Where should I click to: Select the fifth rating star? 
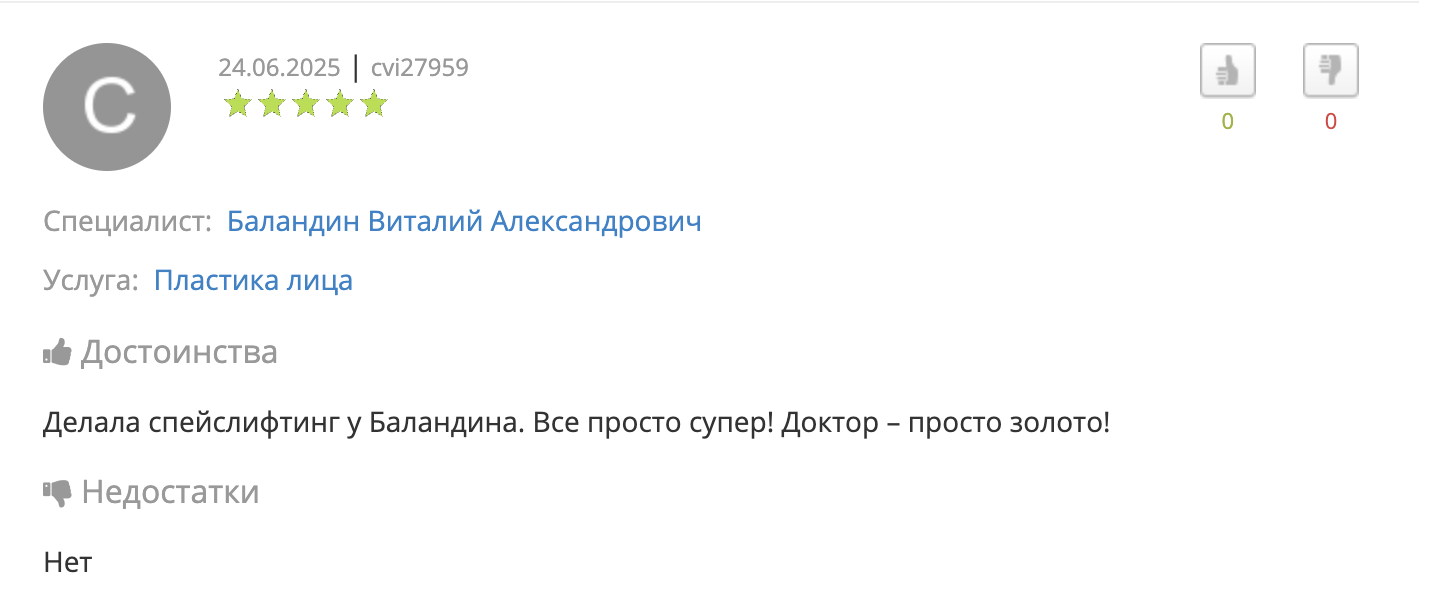point(373,104)
